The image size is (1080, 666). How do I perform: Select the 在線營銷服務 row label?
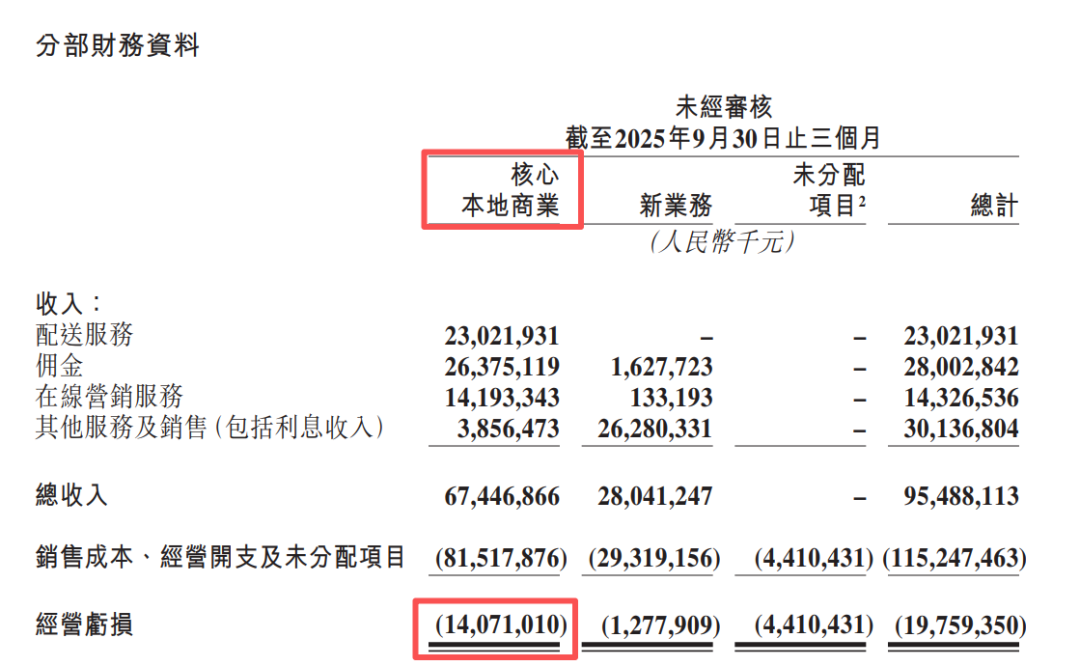[x=109, y=397]
